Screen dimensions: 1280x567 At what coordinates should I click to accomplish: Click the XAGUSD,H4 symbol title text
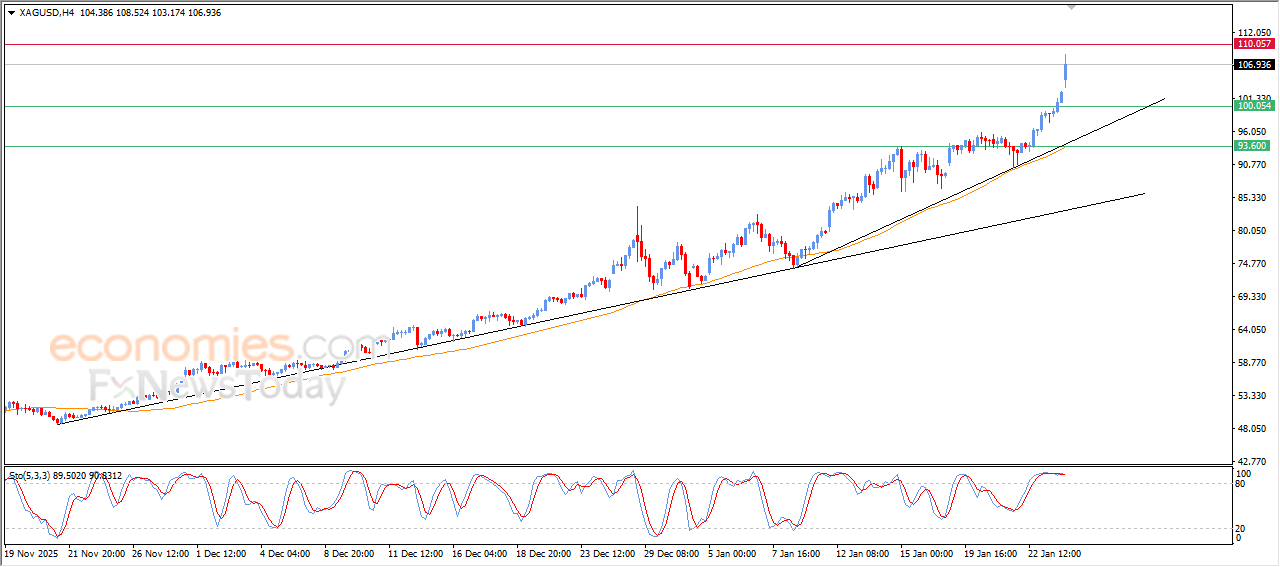pos(47,12)
